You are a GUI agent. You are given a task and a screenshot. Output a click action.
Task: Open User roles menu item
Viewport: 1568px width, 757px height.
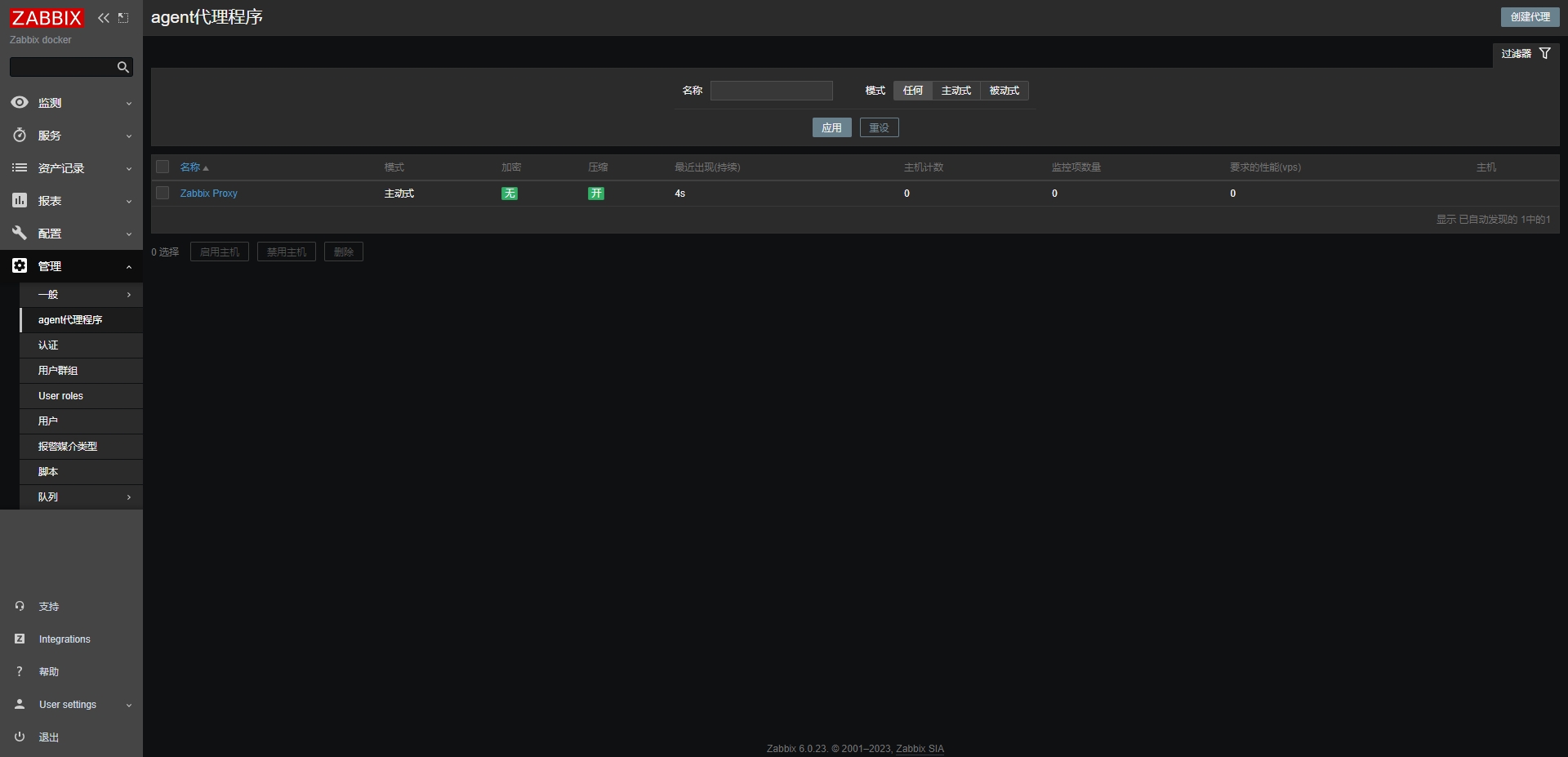[x=82, y=396]
